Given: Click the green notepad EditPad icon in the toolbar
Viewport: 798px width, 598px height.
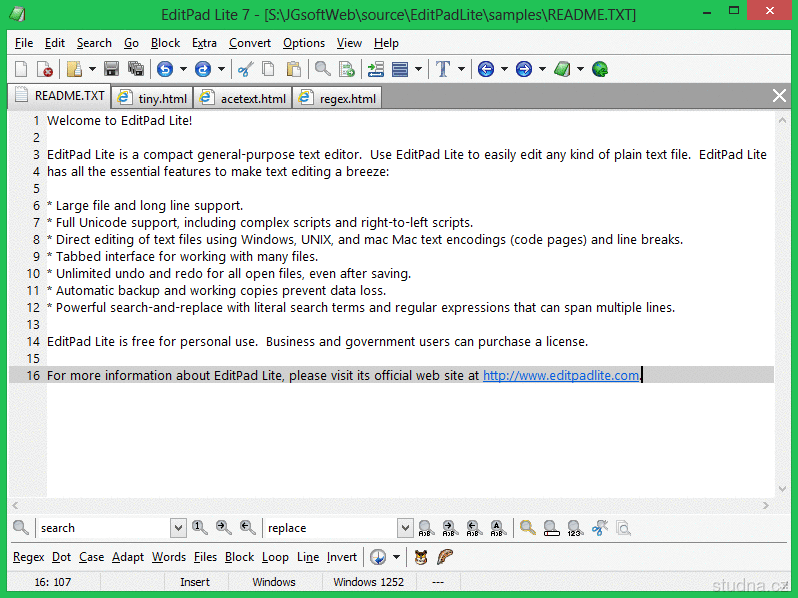Looking at the screenshot, I should point(562,69).
